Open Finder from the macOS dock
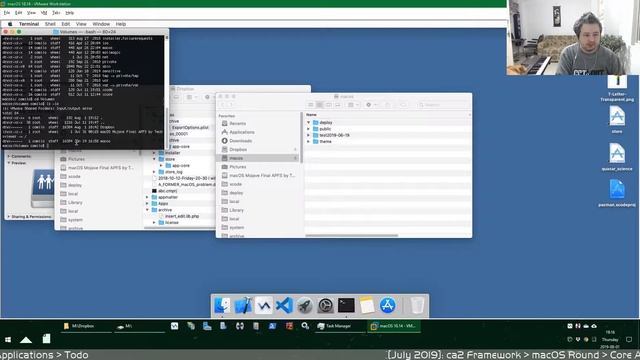 tap(222, 305)
